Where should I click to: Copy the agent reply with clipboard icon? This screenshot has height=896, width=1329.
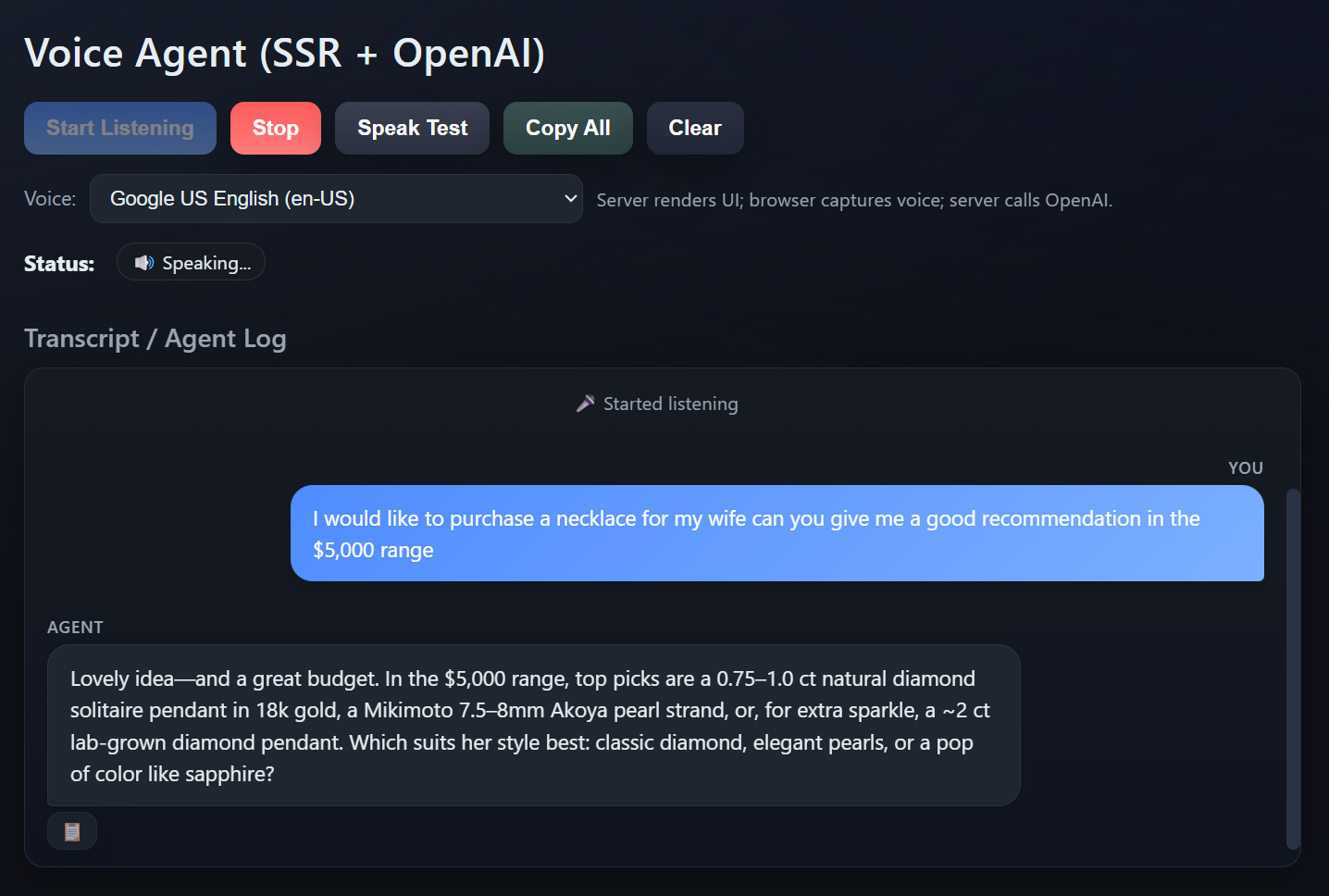click(x=72, y=831)
